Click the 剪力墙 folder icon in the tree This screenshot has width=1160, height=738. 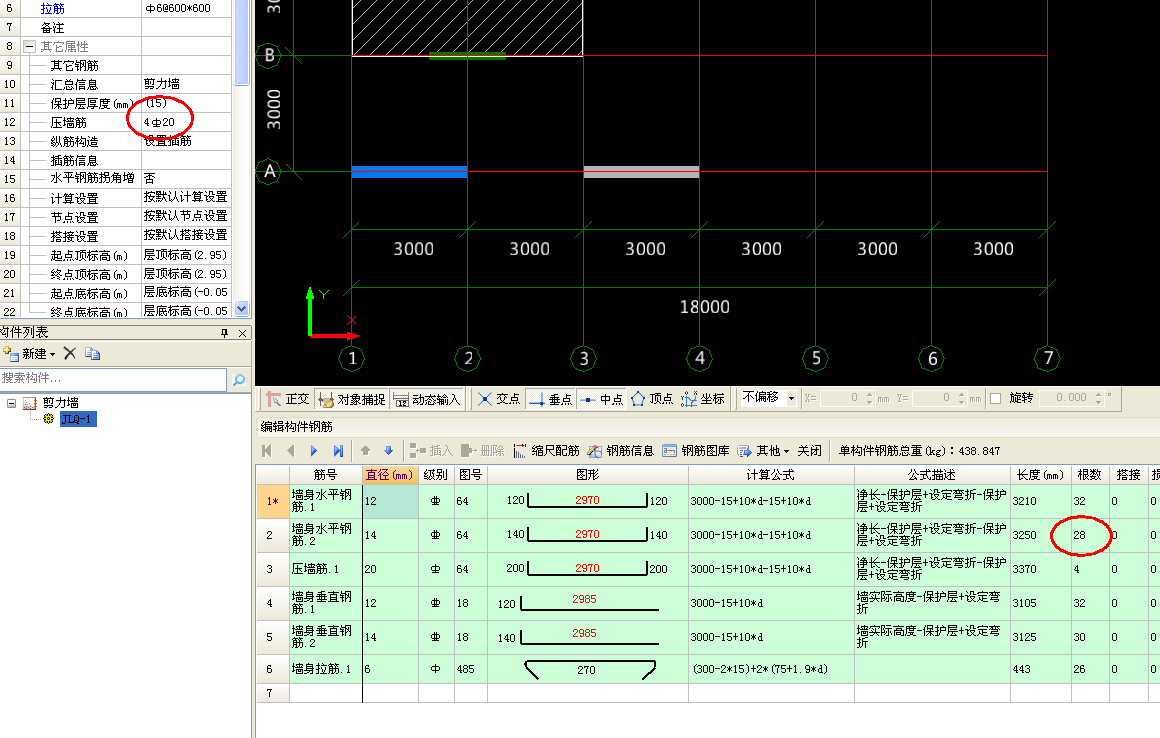point(30,403)
